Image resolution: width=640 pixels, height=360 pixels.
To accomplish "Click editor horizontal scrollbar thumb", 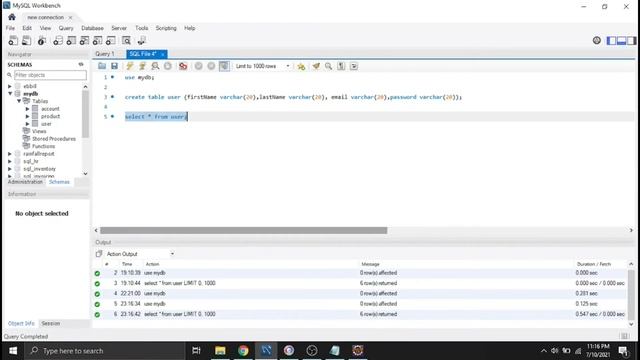I will pos(244,231).
